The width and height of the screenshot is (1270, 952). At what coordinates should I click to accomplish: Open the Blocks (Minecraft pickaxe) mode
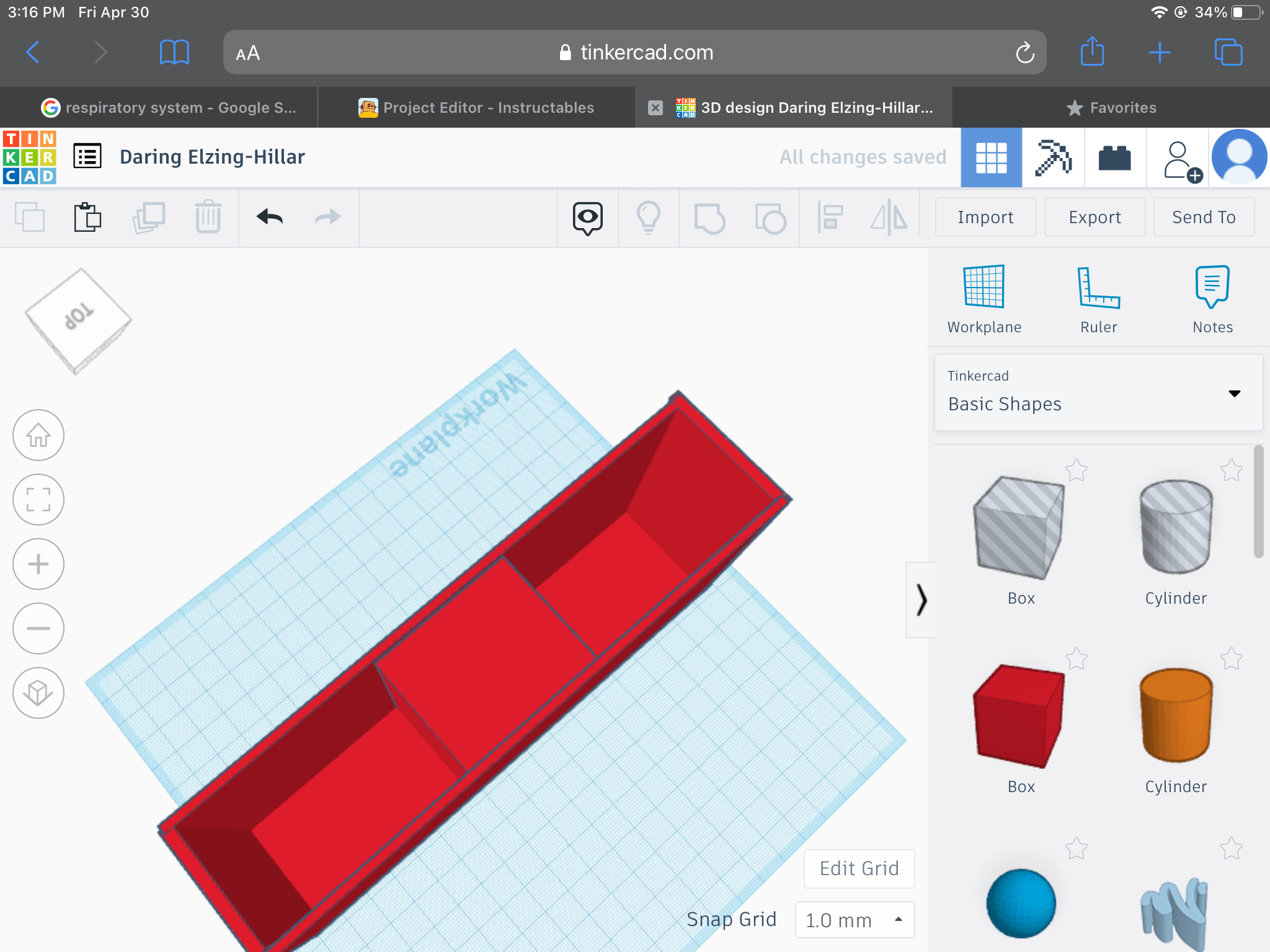tap(1053, 157)
